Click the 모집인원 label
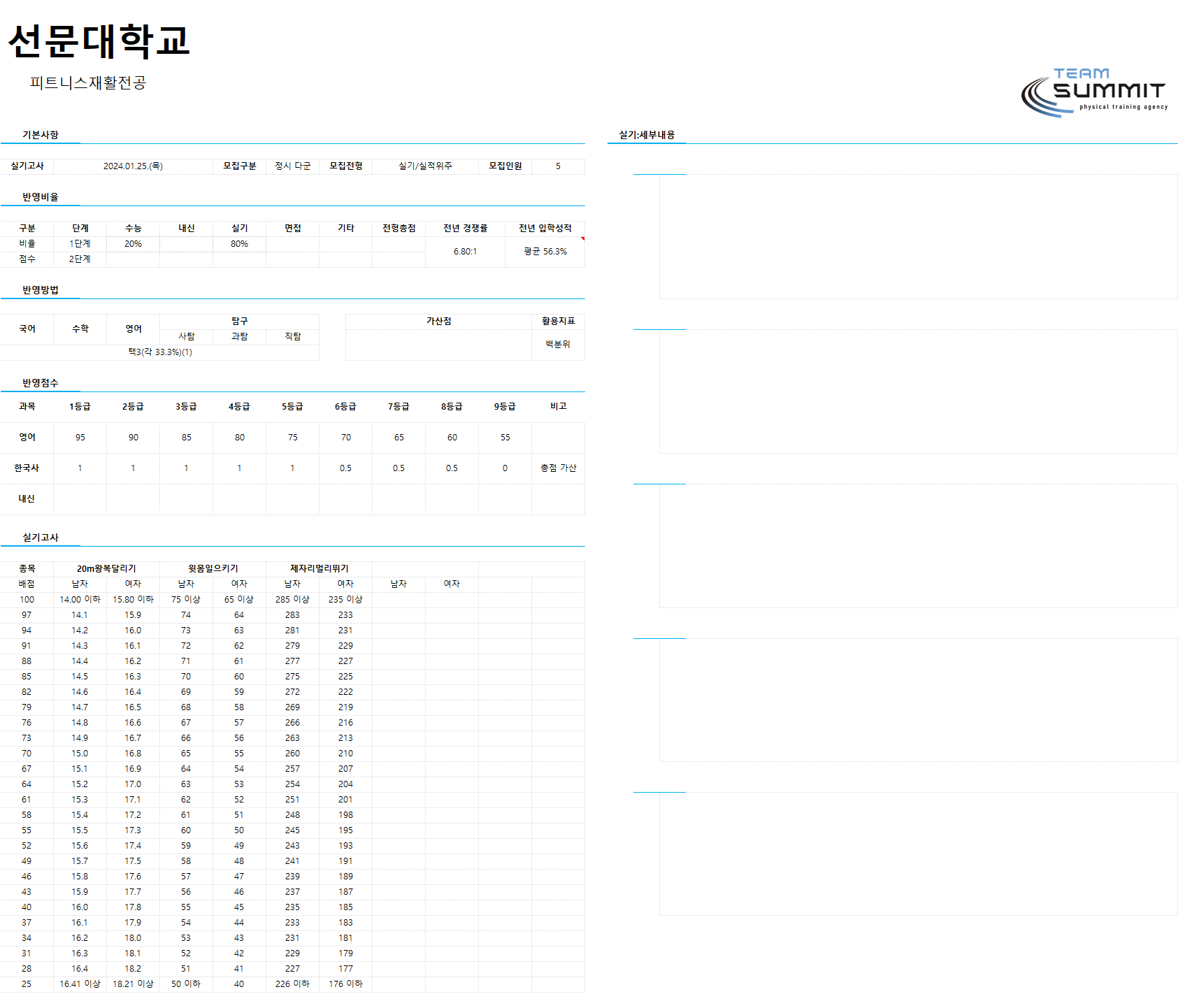Screen dimensions: 1178x1008 [x=505, y=166]
